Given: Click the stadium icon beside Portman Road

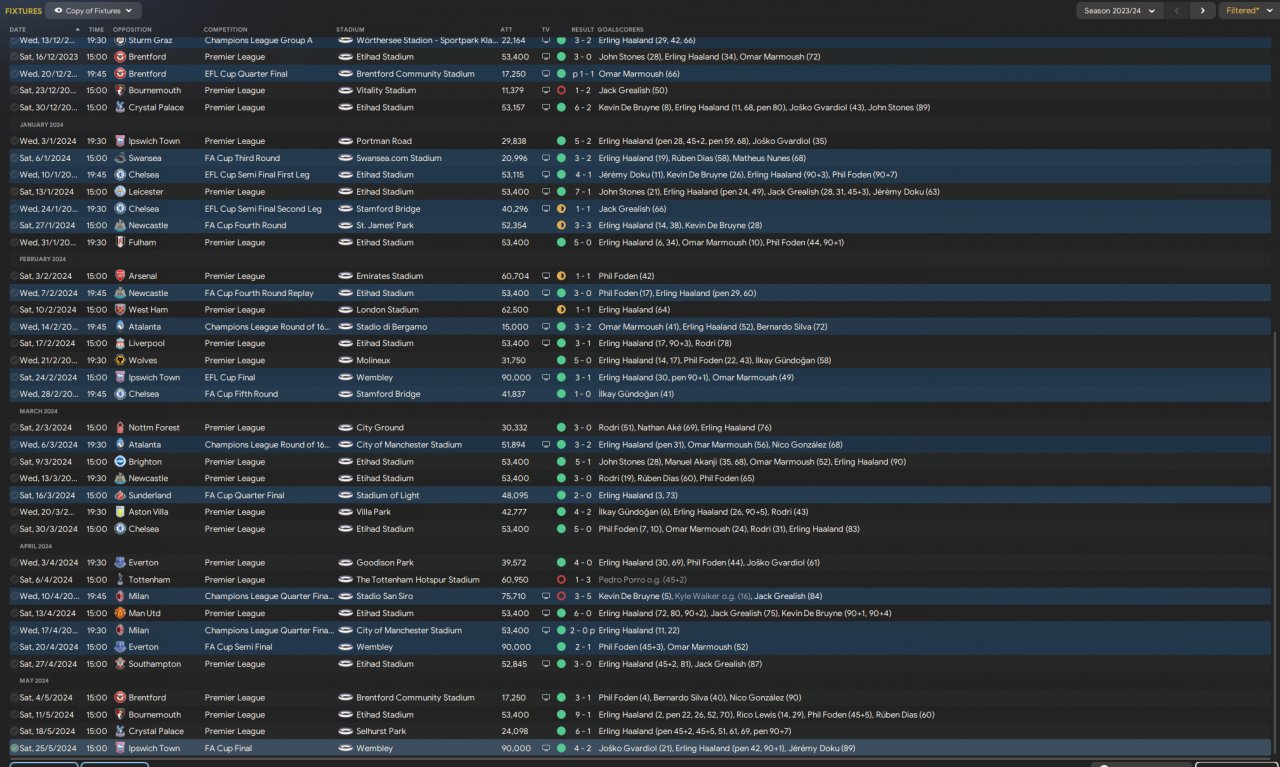Looking at the screenshot, I should coord(345,141).
